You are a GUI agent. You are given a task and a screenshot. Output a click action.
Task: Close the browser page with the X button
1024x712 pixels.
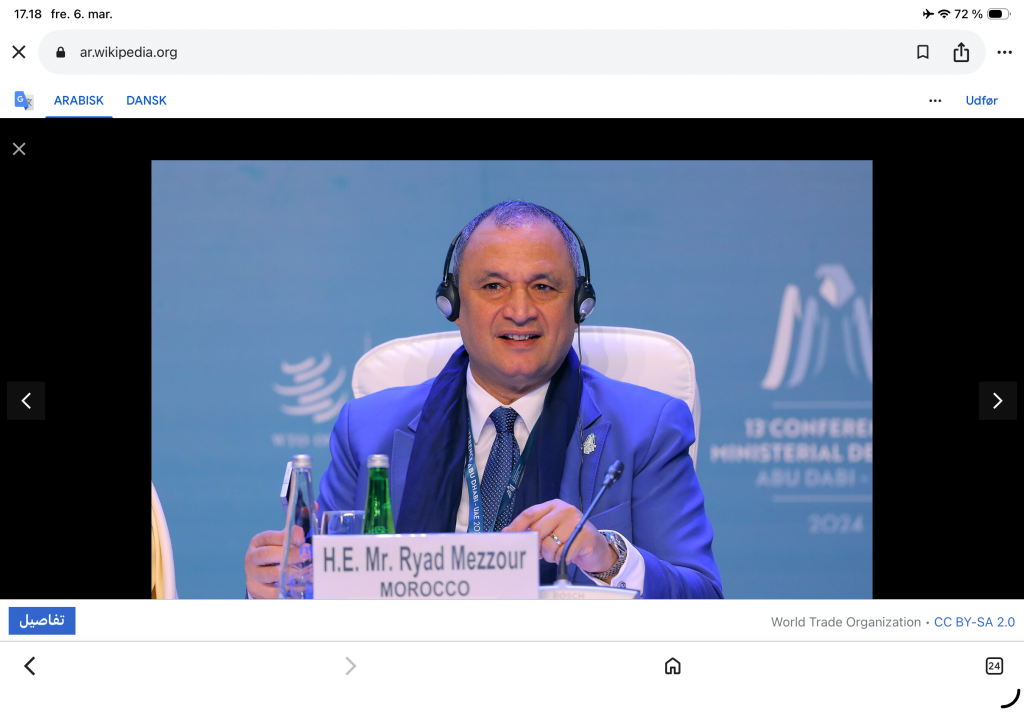[19, 52]
